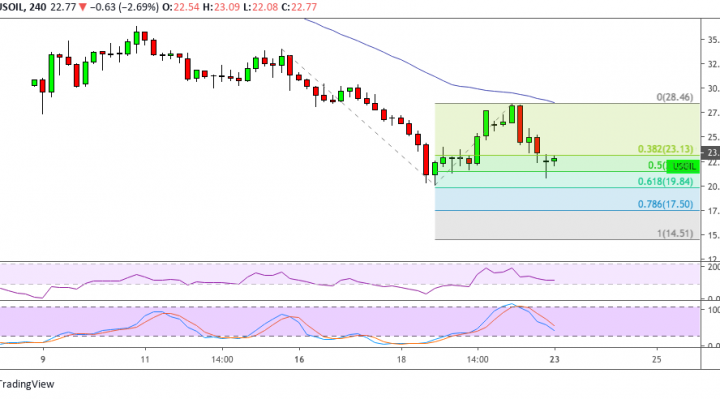Select the stochastic oscillator blue line peak
The image size is (720, 399).
tap(512, 304)
